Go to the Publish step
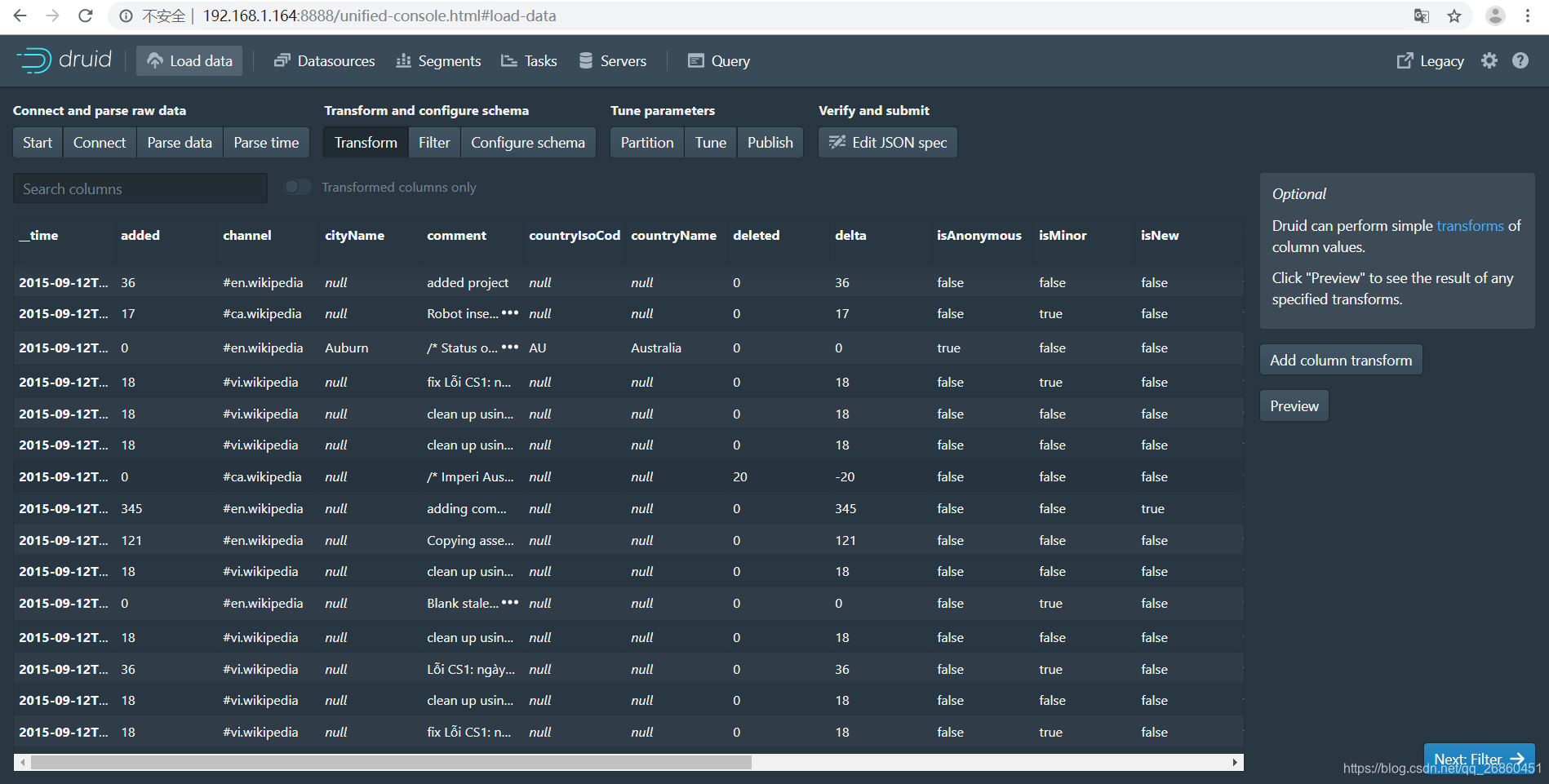 click(x=770, y=142)
